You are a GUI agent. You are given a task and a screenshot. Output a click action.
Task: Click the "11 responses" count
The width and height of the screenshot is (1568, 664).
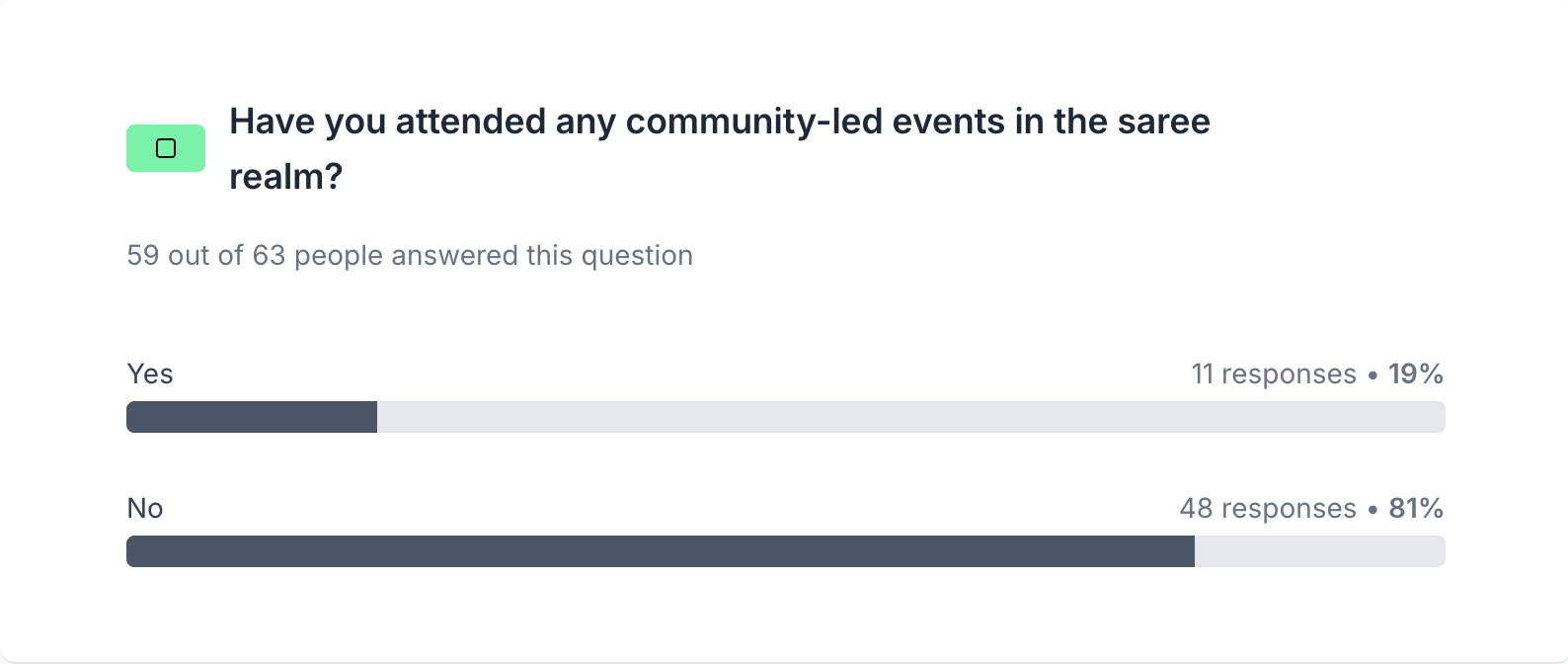(1273, 374)
